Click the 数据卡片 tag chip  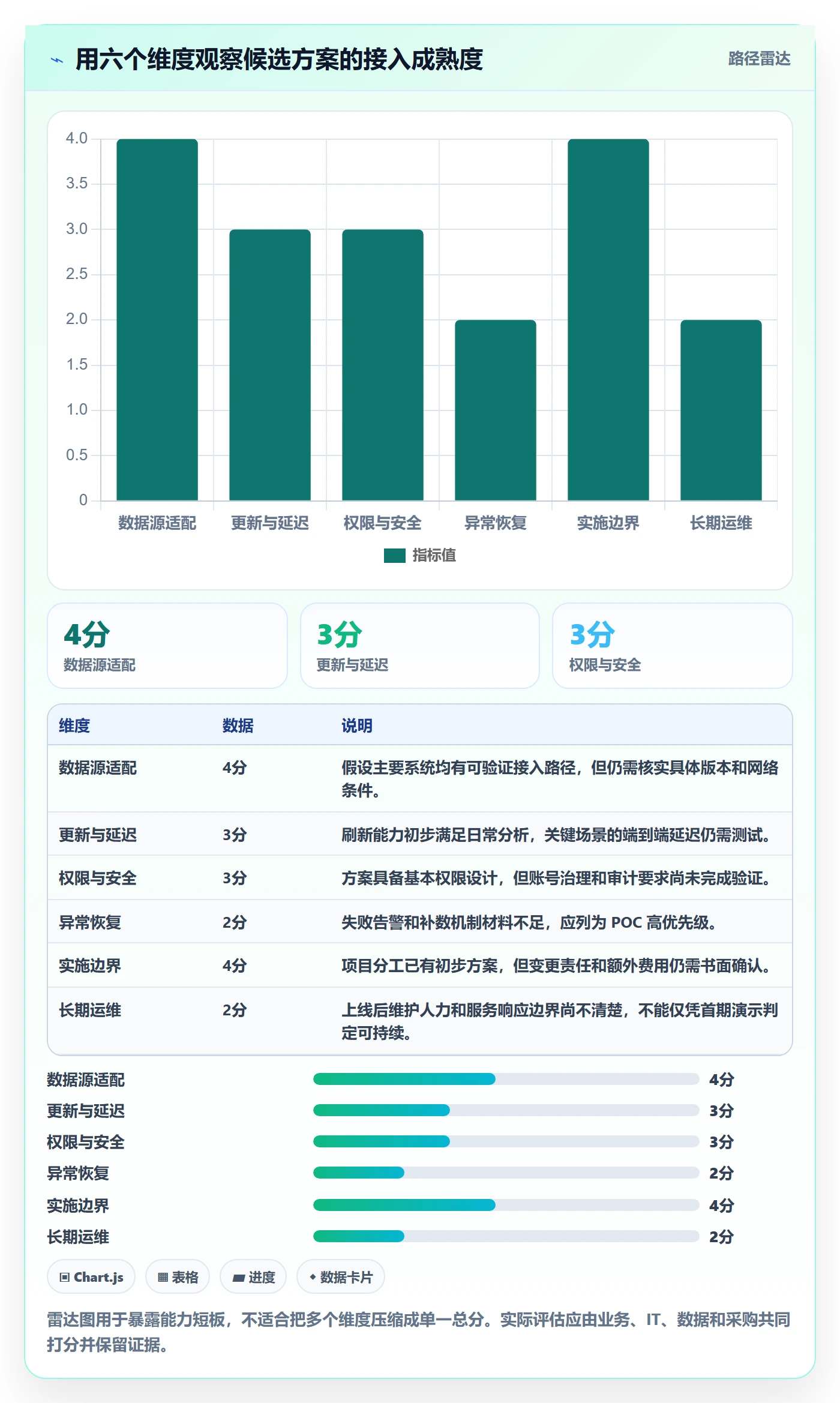[x=341, y=1276]
